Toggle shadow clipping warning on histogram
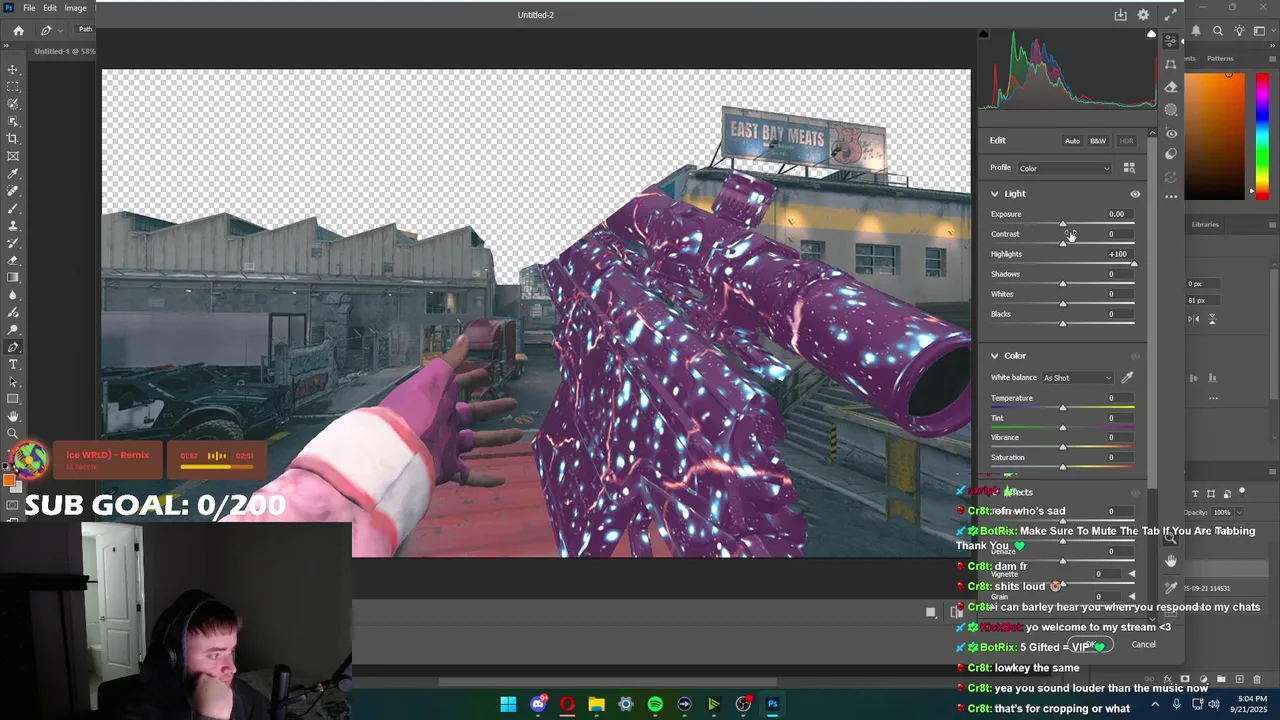1280x720 pixels. (x=983, y=34)
